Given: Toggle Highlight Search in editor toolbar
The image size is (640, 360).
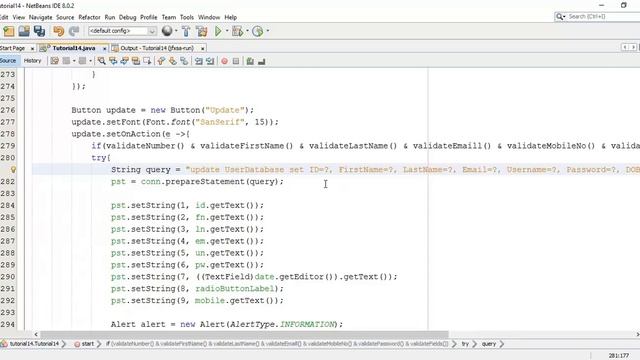Looking at the screenshot, I should point(136,61).
